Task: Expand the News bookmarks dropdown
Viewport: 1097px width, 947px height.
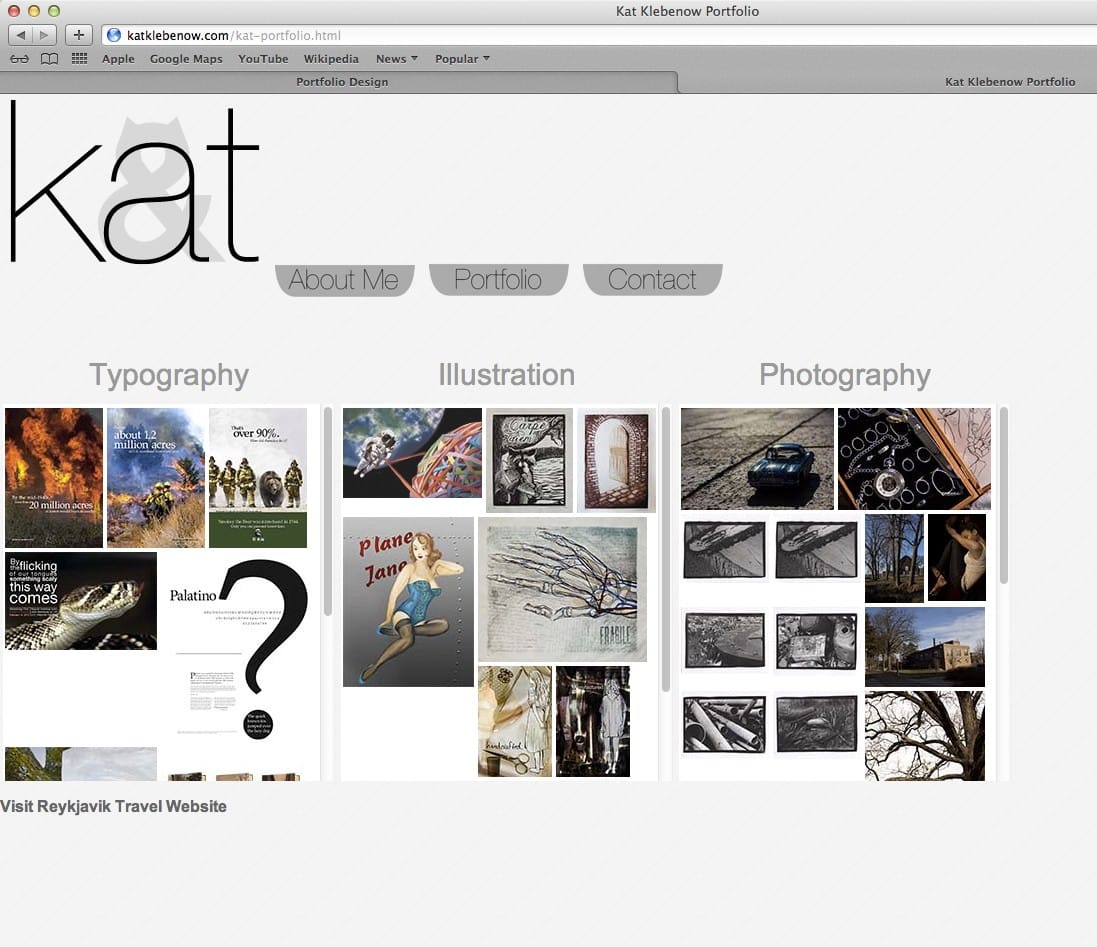Action: (397, 59)
